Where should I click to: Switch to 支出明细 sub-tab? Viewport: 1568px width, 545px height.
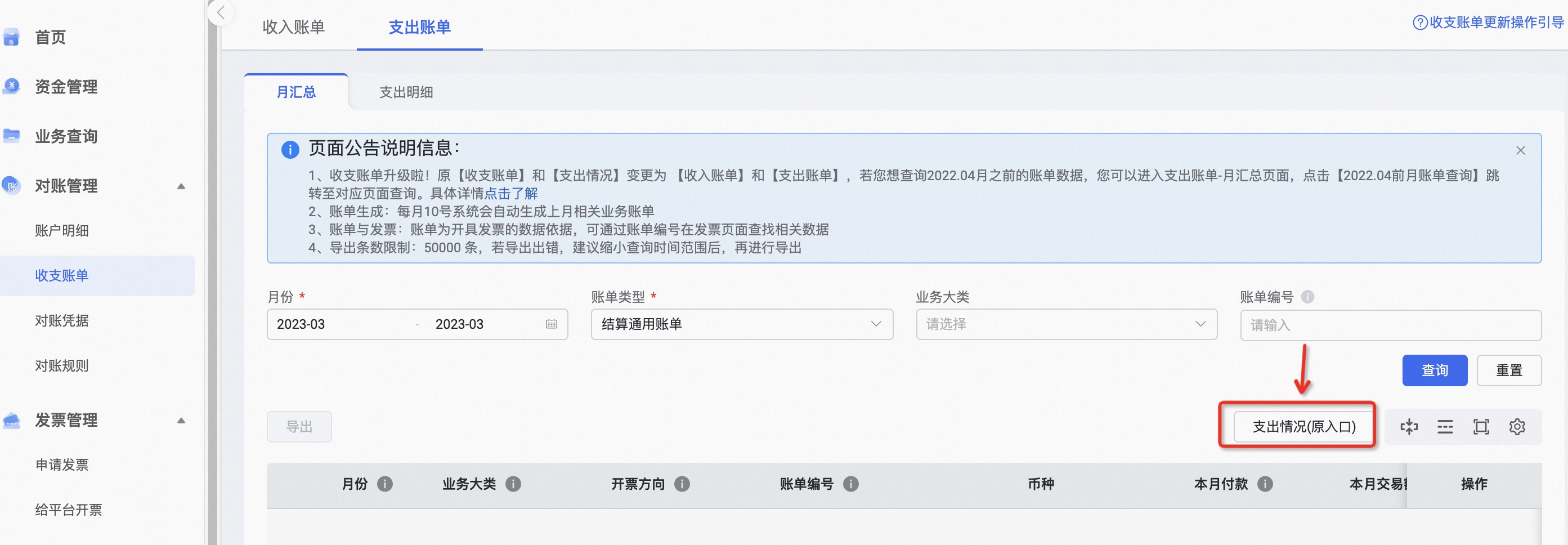[x=406, y=92]
